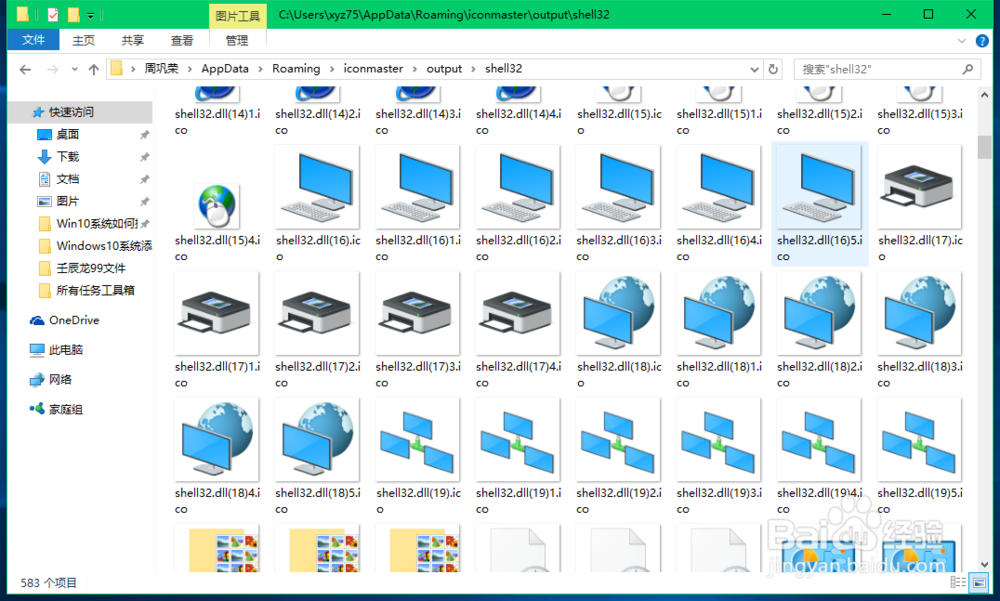Open the back button history dropdown

(74, 68)
